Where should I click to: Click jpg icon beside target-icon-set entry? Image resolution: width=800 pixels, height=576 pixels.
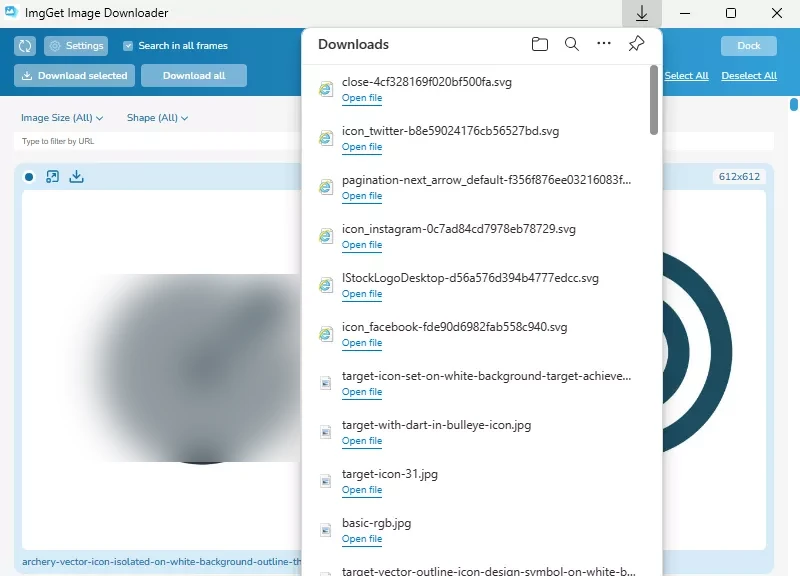pos(326,383)
